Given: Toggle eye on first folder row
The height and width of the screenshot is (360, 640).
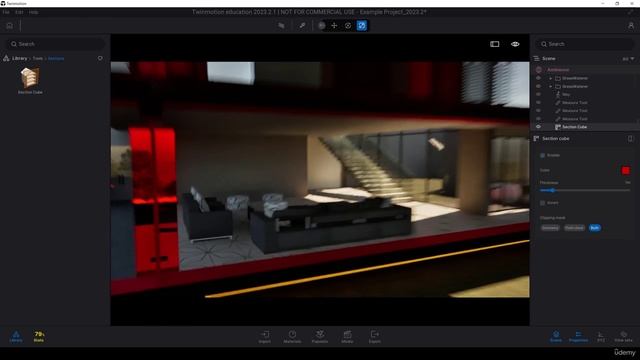Looking at the screenshot, I should click(538, 78).
